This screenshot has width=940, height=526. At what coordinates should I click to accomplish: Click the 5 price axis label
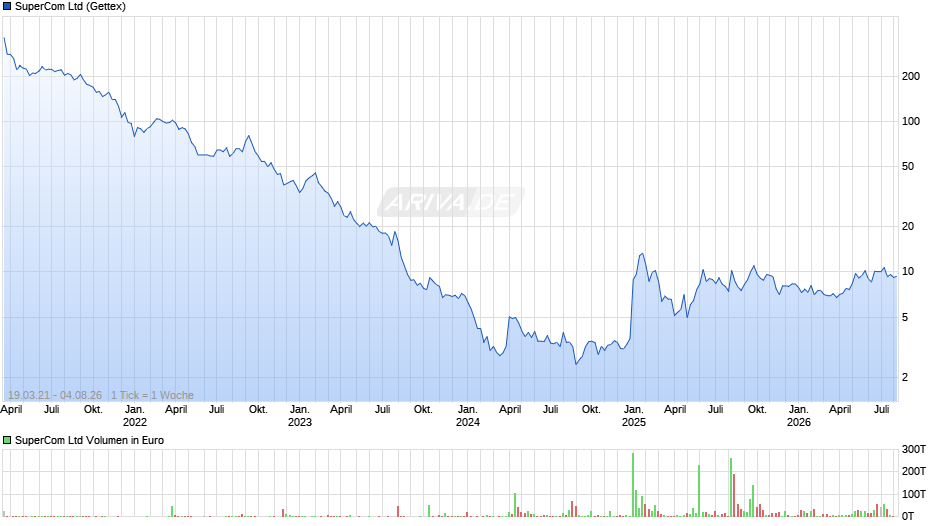[905, 317]
